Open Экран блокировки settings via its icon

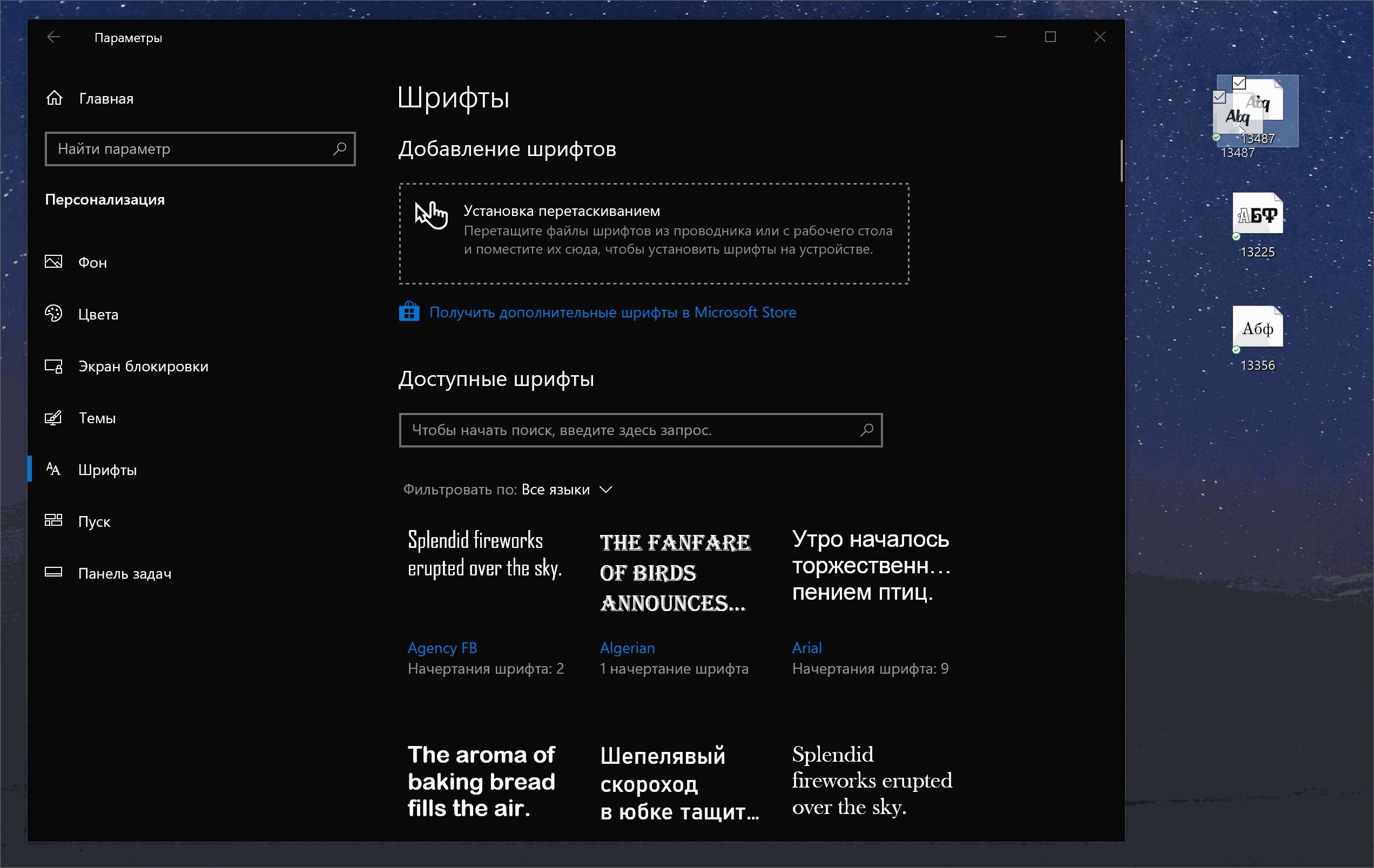click(53, 365)
